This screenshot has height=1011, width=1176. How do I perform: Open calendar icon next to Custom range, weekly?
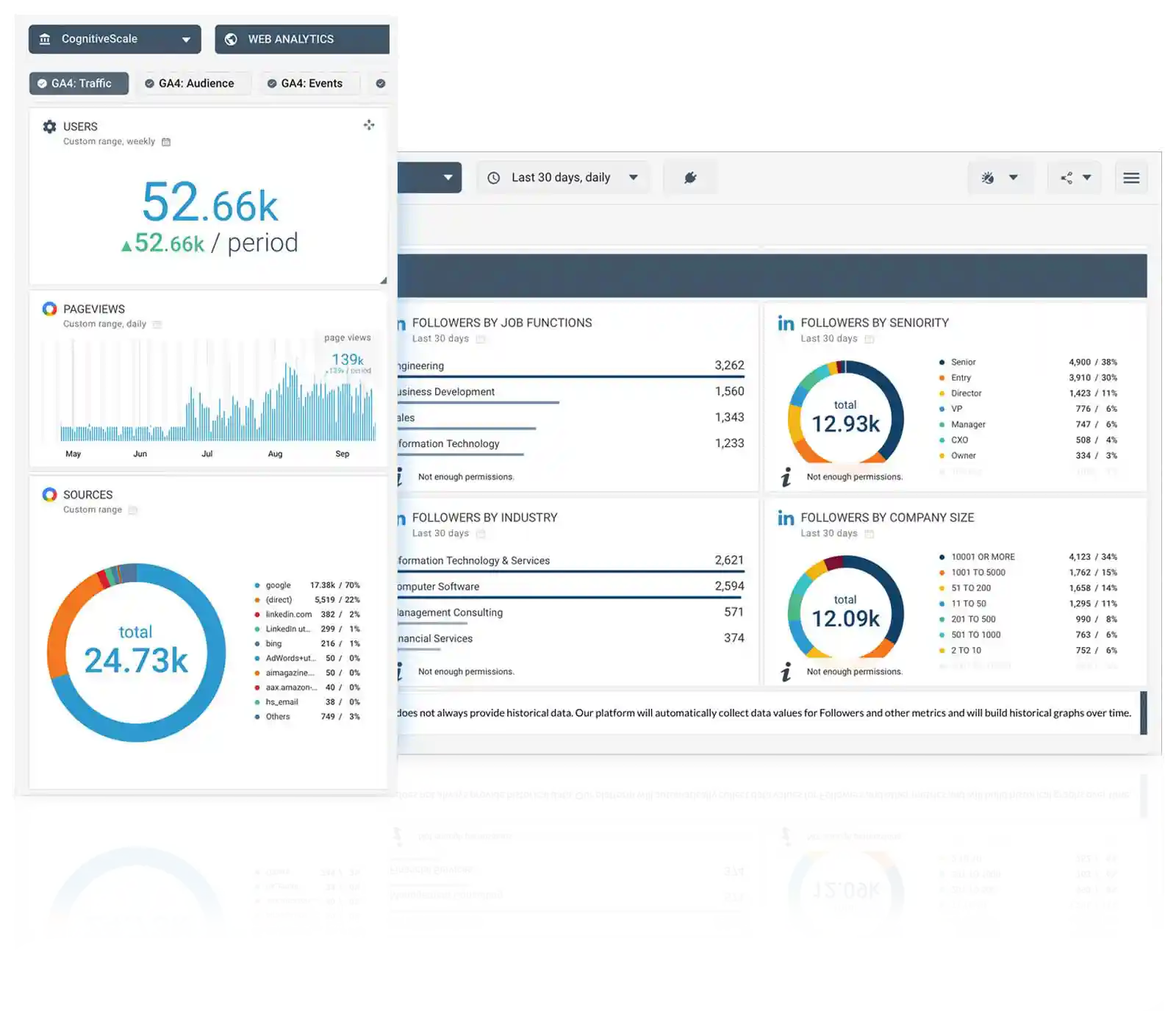(x=166, y=142)
